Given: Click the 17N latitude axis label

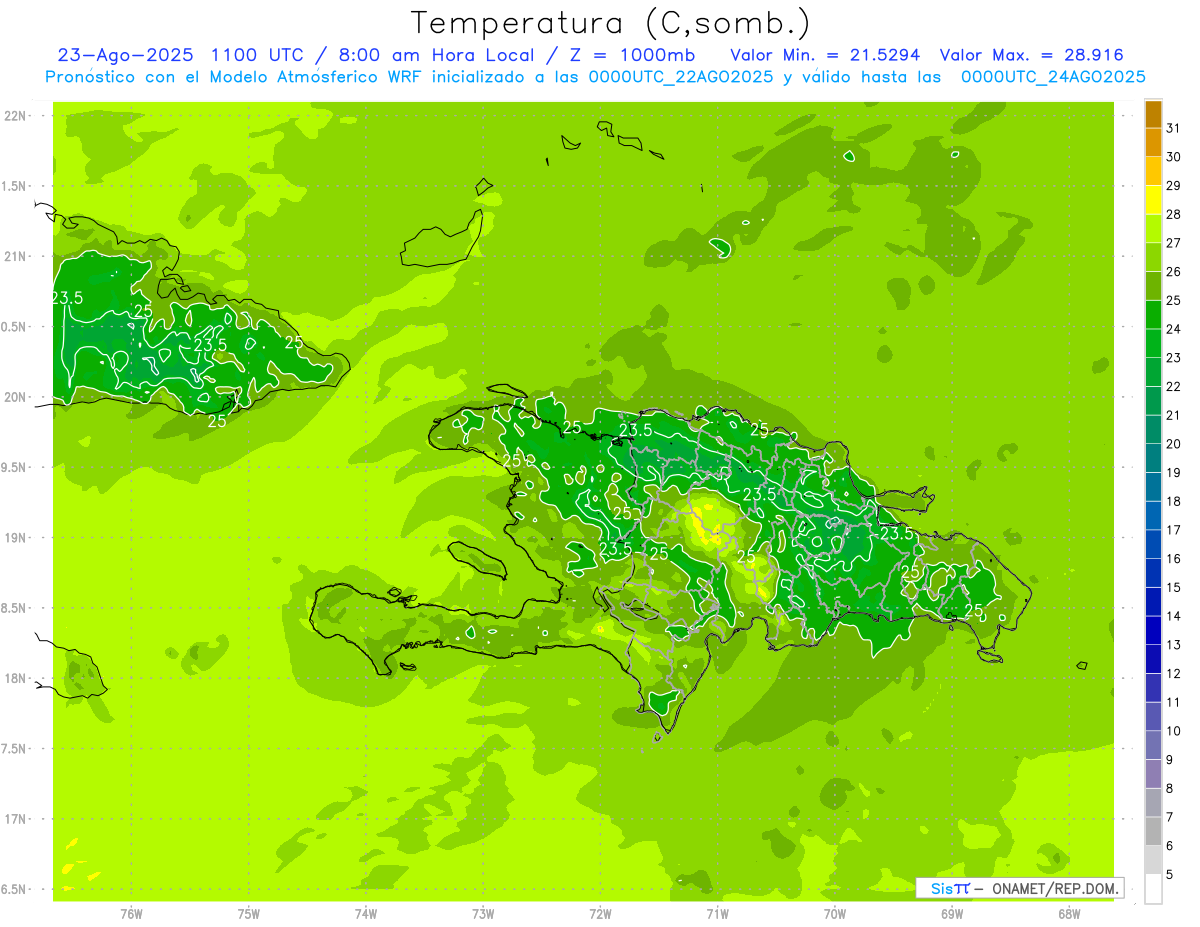Looking at the screenshot, I should point(16,819).
